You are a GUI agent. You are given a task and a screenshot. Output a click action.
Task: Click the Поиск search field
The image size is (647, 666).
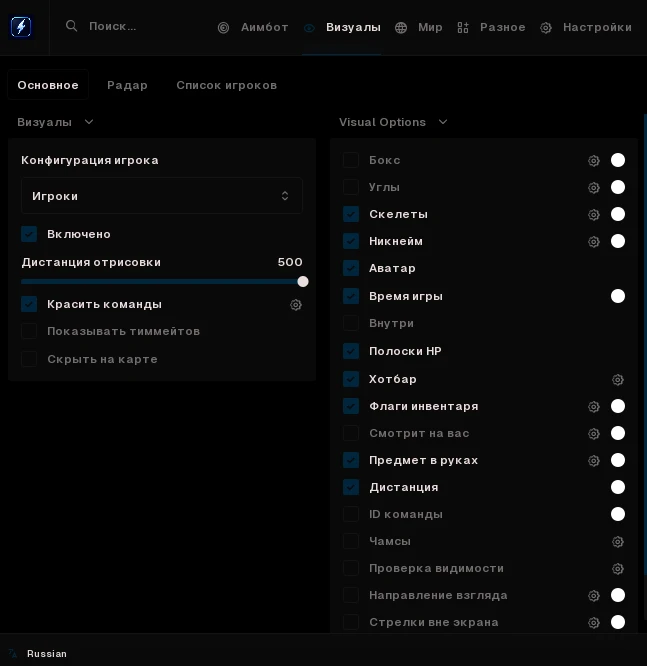[x=113, y=26]
